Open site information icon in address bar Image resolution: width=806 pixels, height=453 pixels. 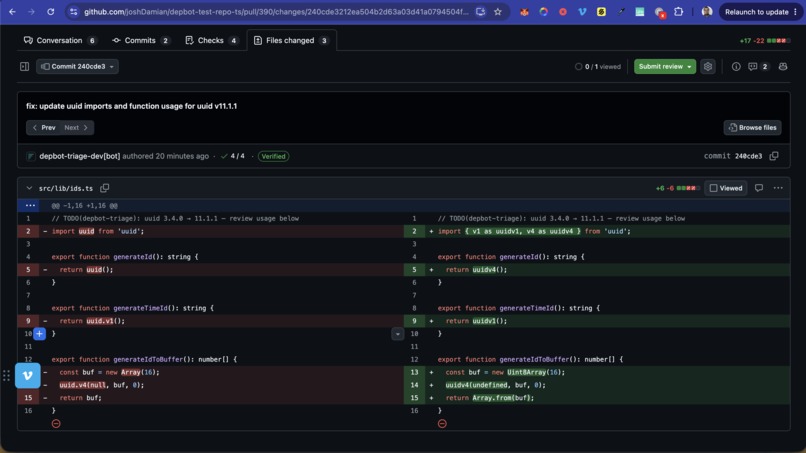point(74,12)
